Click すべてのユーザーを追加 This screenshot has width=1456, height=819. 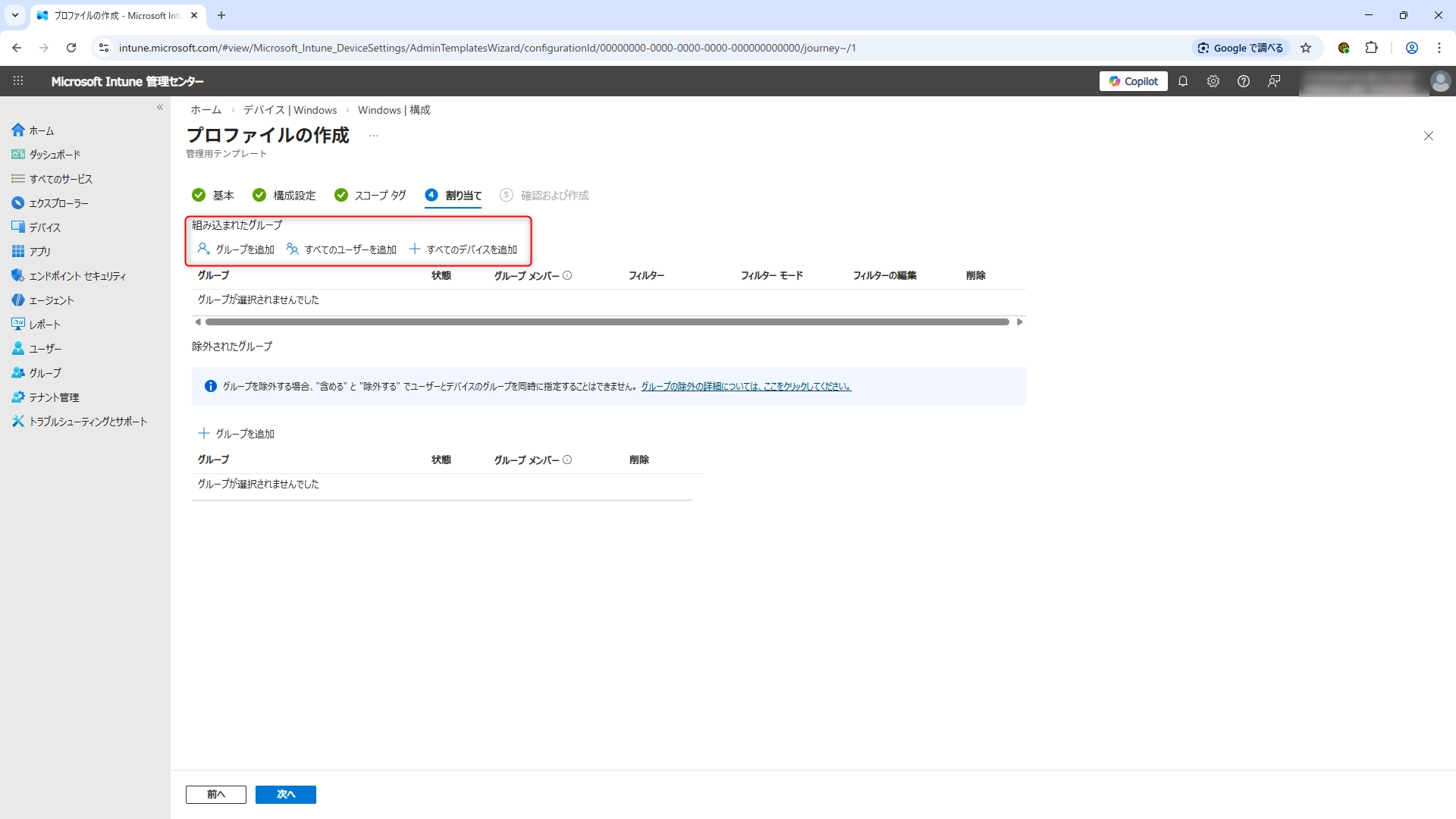[342, 249]
